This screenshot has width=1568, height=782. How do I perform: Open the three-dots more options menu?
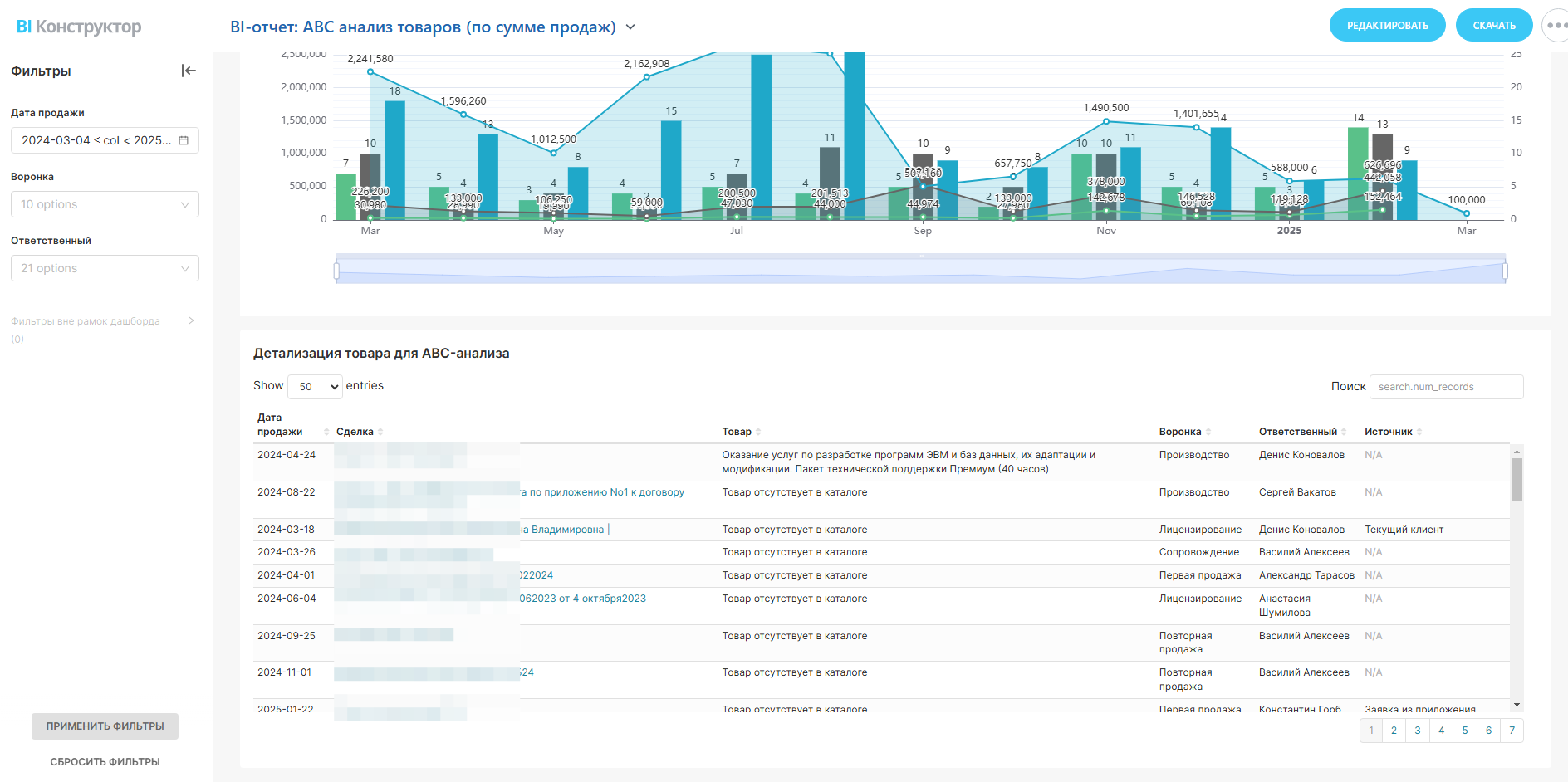pos(1554,26)
